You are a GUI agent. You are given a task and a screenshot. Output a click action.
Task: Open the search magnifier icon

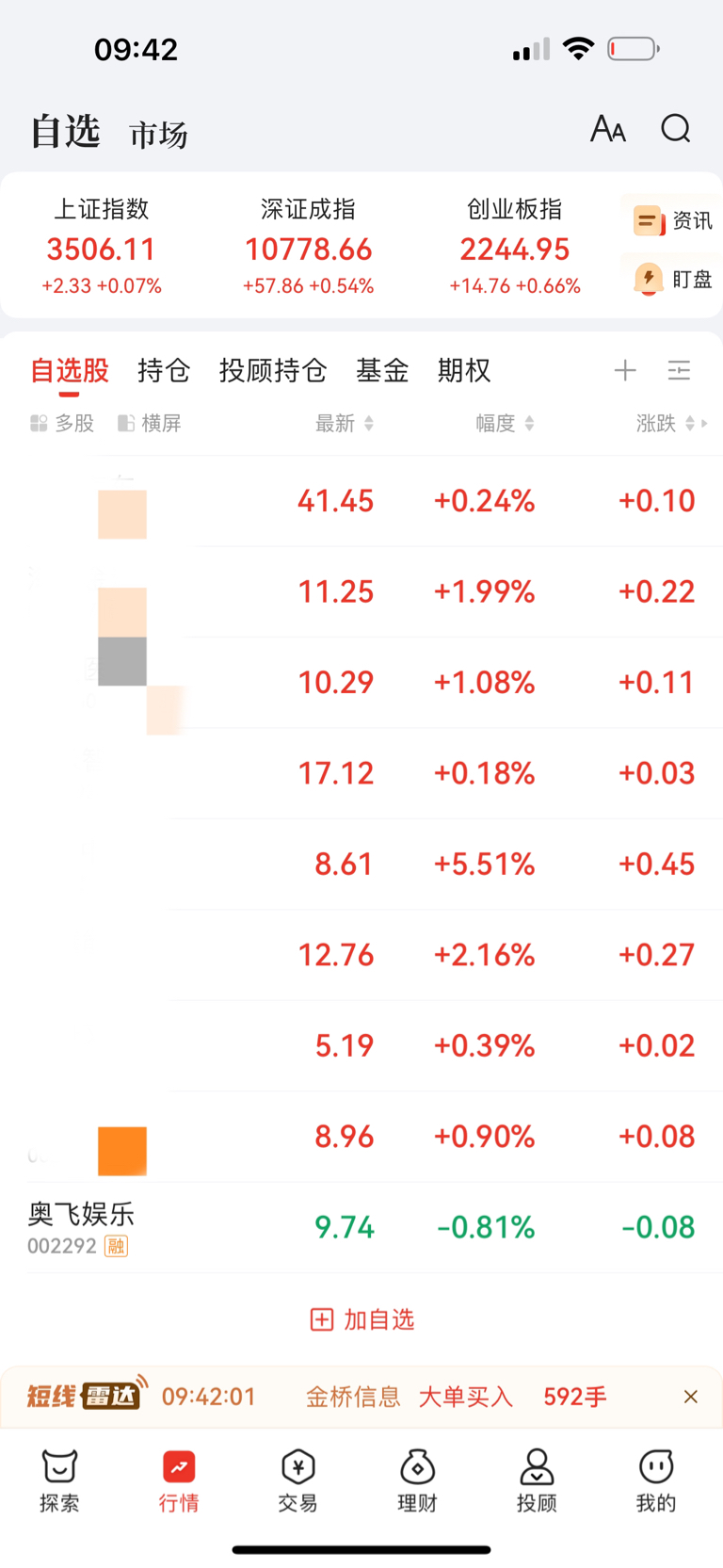click(676, 128)
